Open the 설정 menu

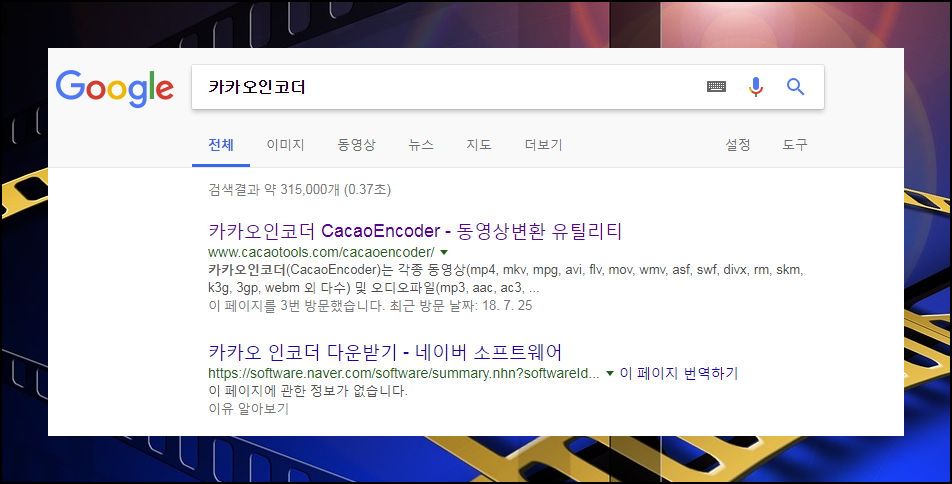pos(738,145)
